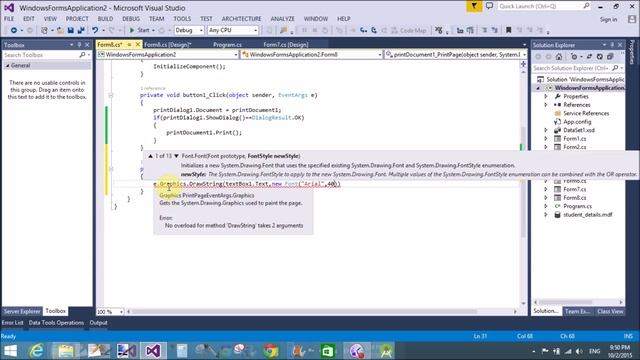
Task: Click the yellow notifications filter flag icon
Action: point(474,6)
